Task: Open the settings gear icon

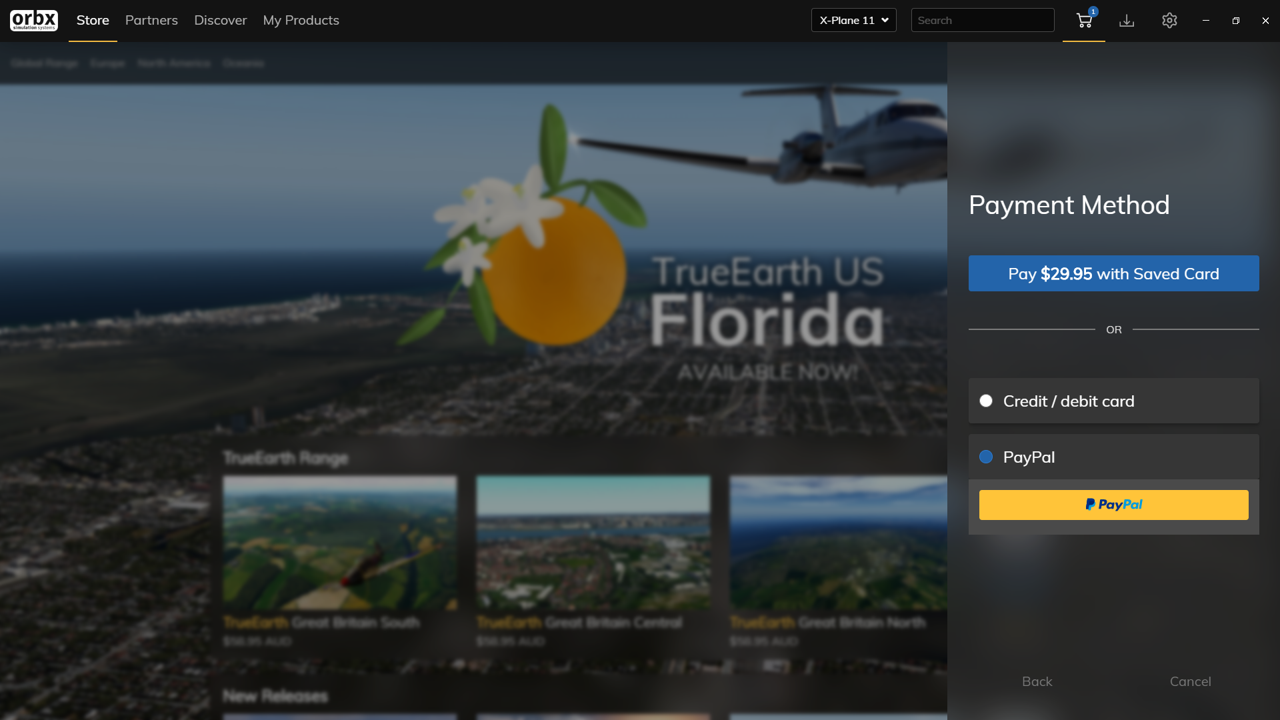Action: pos(1169,20)
